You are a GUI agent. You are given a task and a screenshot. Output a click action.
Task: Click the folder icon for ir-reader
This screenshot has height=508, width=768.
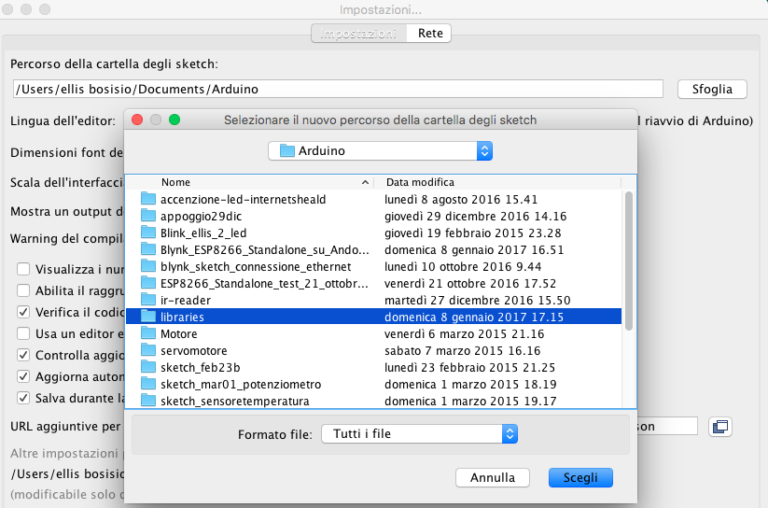148,300
